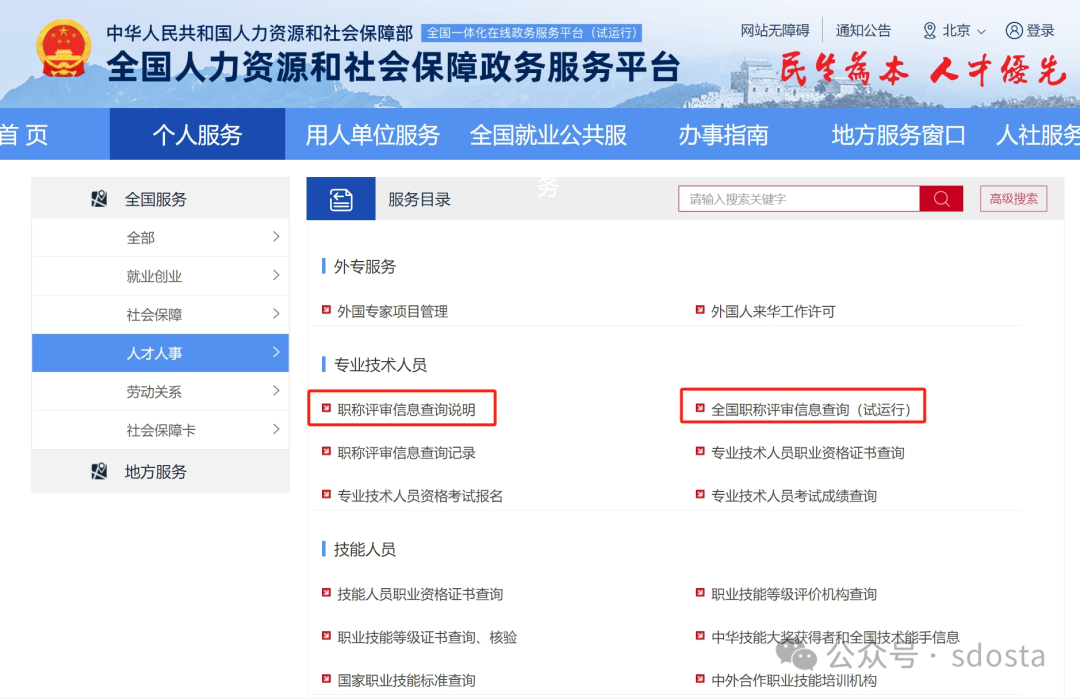This screenshot has width=1080, height=699.
Task: Go to the 首页 nav tab
Action: click(24, 134)
